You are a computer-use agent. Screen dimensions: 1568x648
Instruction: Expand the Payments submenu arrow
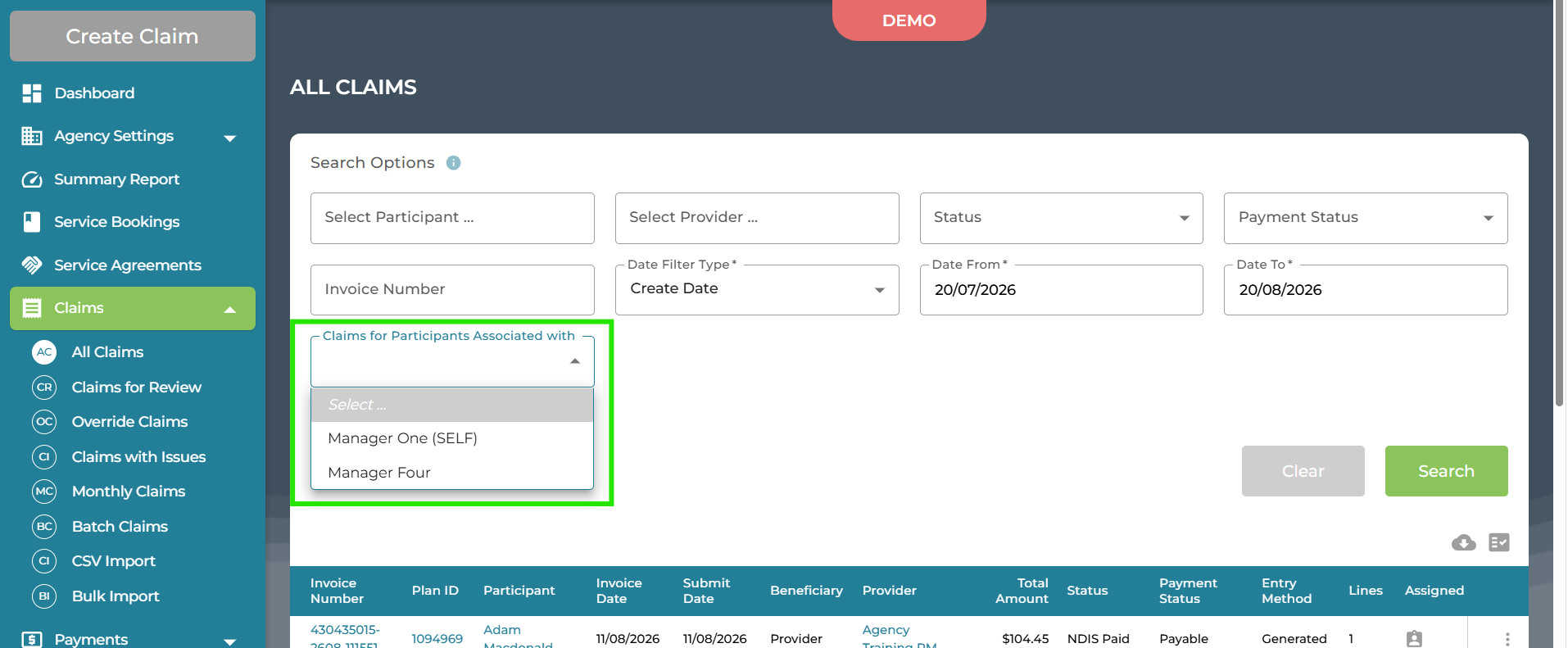[x=230, y=641]
